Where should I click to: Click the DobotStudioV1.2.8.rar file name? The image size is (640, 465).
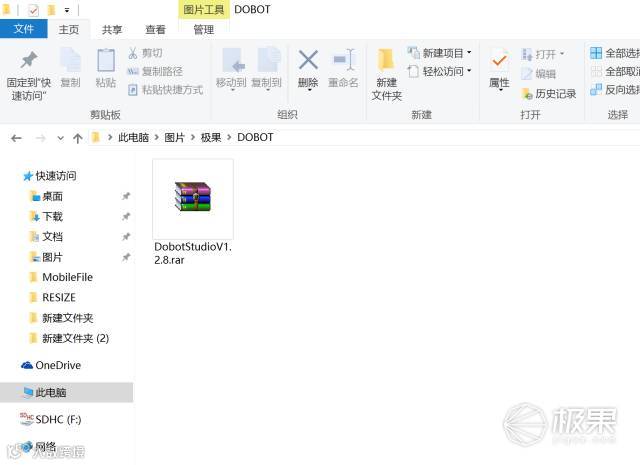pyautogui.click(x=193, y=253)
